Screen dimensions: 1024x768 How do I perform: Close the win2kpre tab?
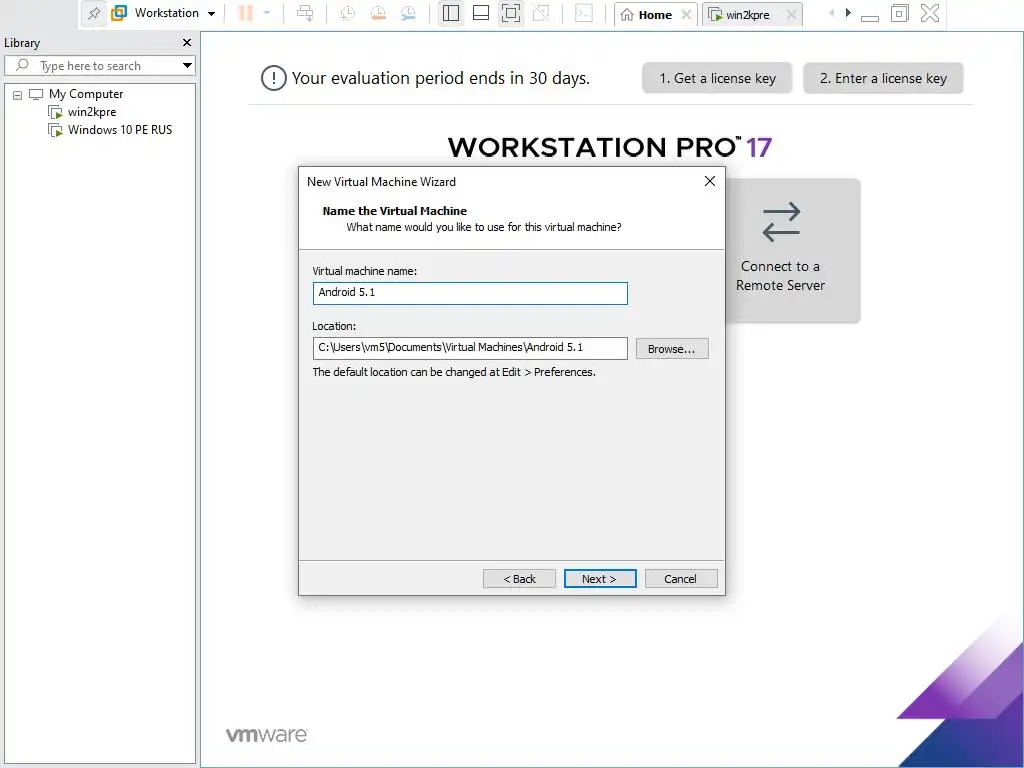click(x=792, y=14)
